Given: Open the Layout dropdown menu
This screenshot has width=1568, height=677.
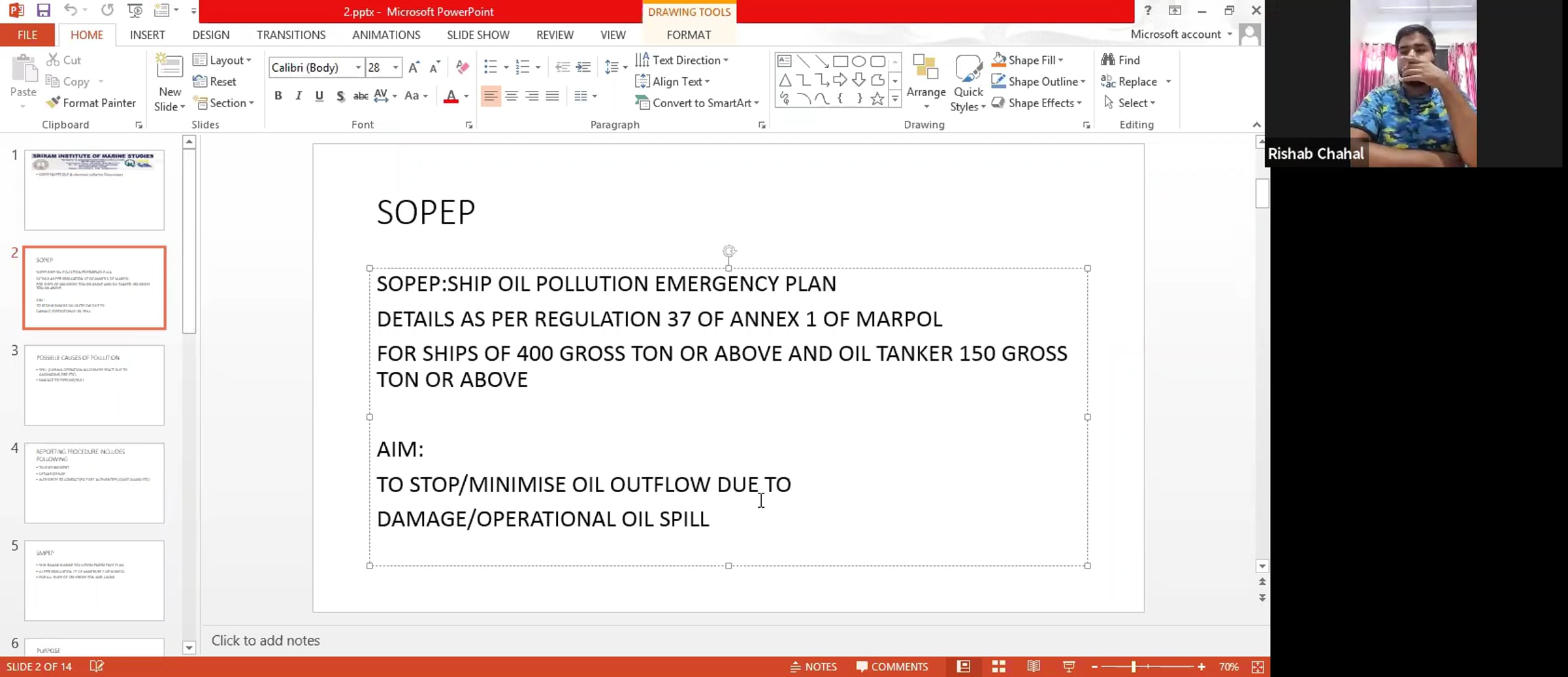Looking at the screenshot, I should tap(223, 60).
